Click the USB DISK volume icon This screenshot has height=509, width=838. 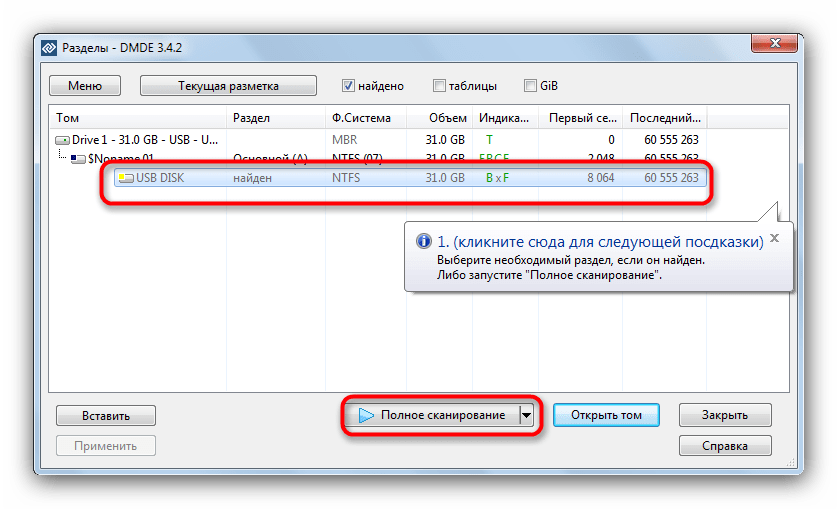(x=126, y=178)
